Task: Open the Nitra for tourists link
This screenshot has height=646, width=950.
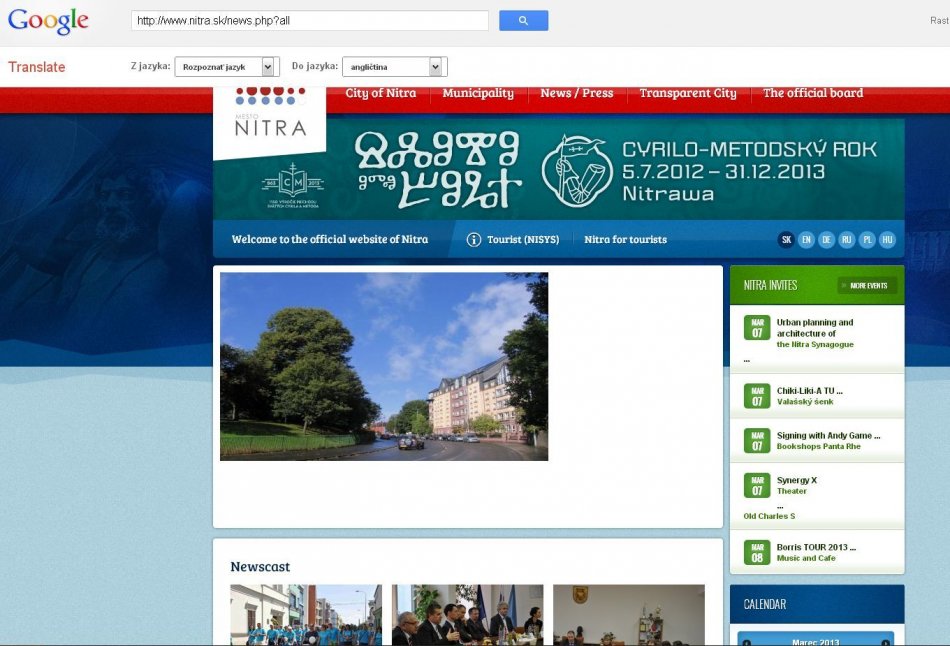Action: (625, 240)
